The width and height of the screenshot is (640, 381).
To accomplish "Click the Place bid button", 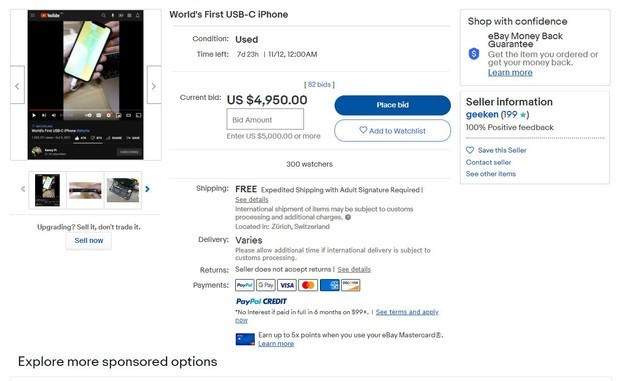I will click(392, 105).
